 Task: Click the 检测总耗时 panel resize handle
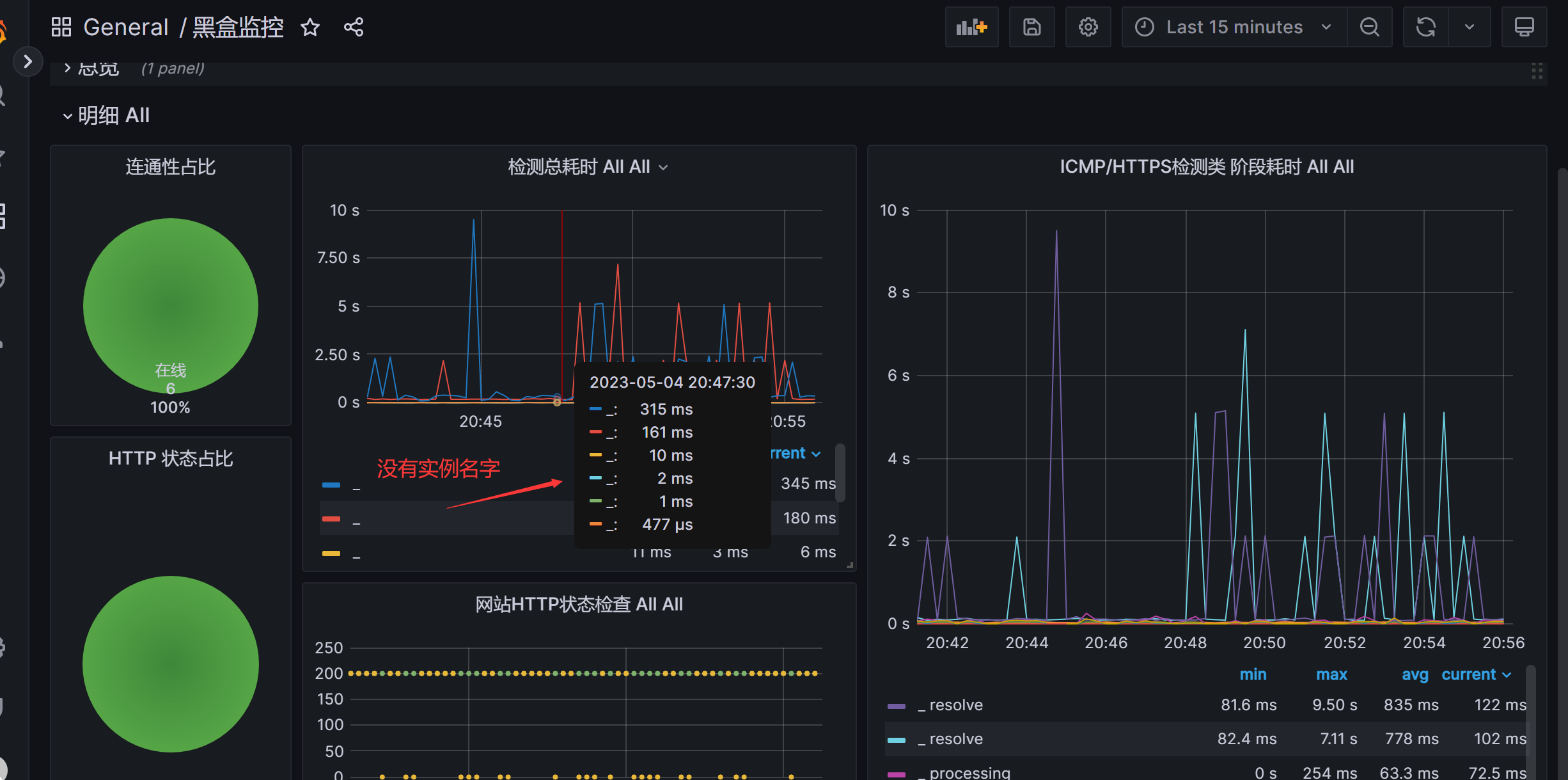click(850, 565)
